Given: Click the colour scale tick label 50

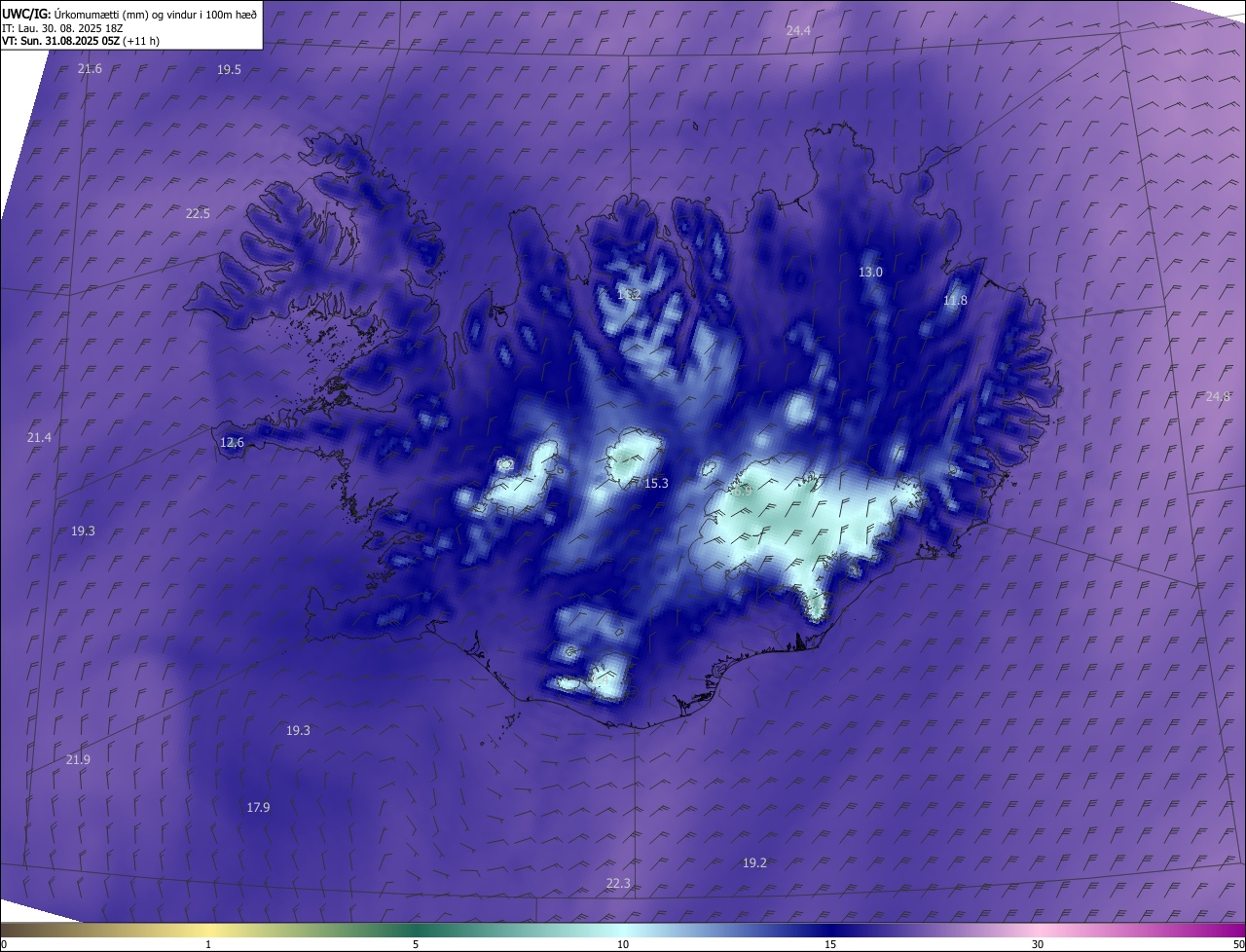Looking at the screenshot, I should tap(1239, 945).
